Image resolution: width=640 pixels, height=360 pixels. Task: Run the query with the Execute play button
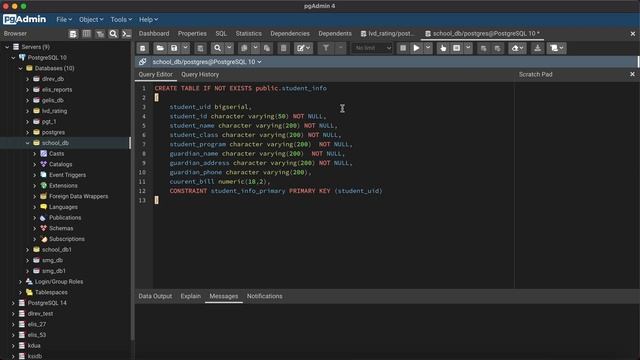point(416,48)
